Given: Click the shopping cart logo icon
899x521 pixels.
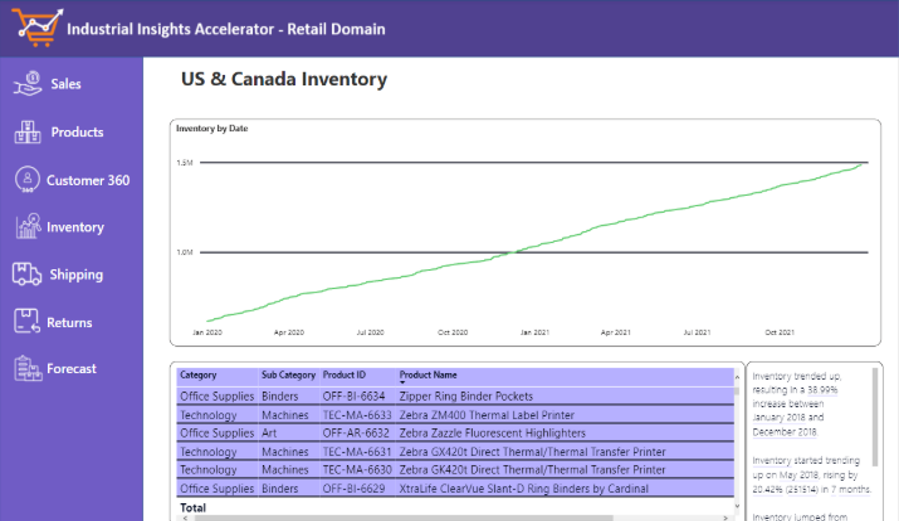Looking at the screenshot, I should (x=37, y=27).
